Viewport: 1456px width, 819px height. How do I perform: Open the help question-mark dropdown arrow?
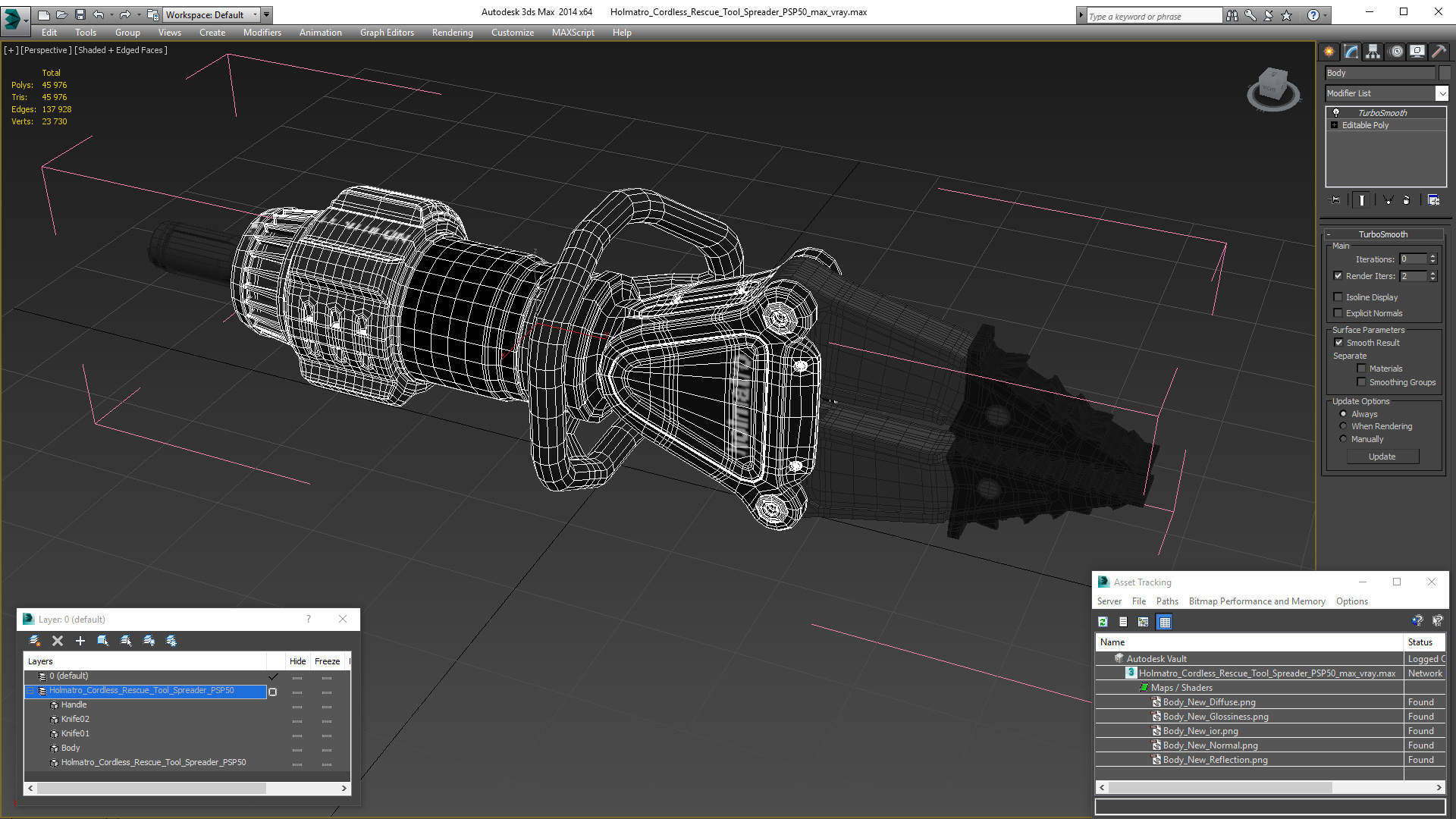(1326, 15)
